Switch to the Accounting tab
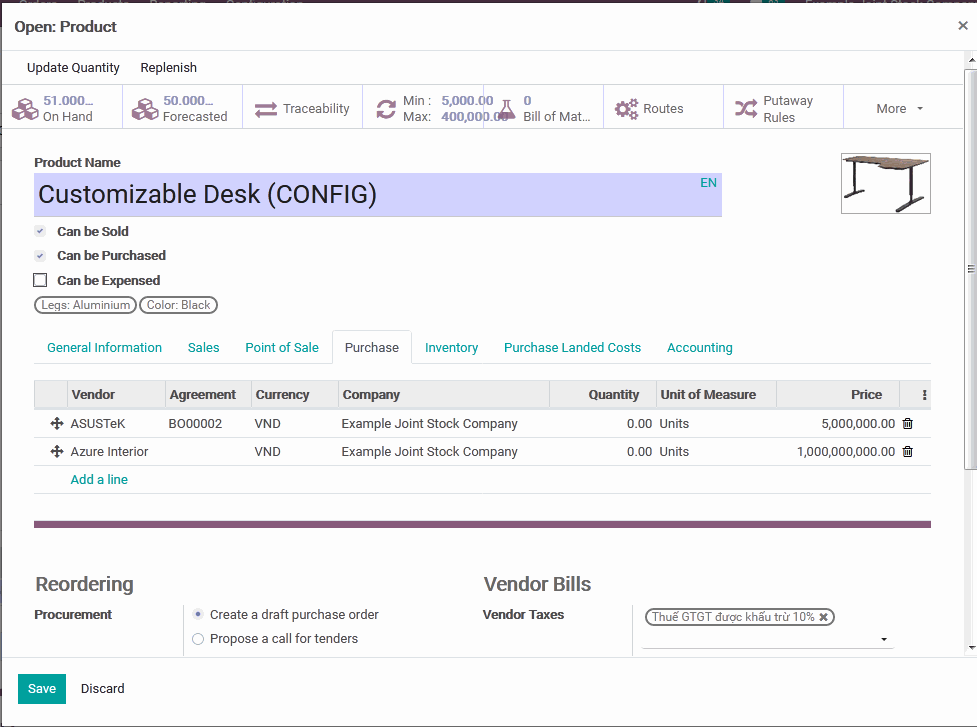This screenshot has width=977, height=727. [x=699, y=348]
